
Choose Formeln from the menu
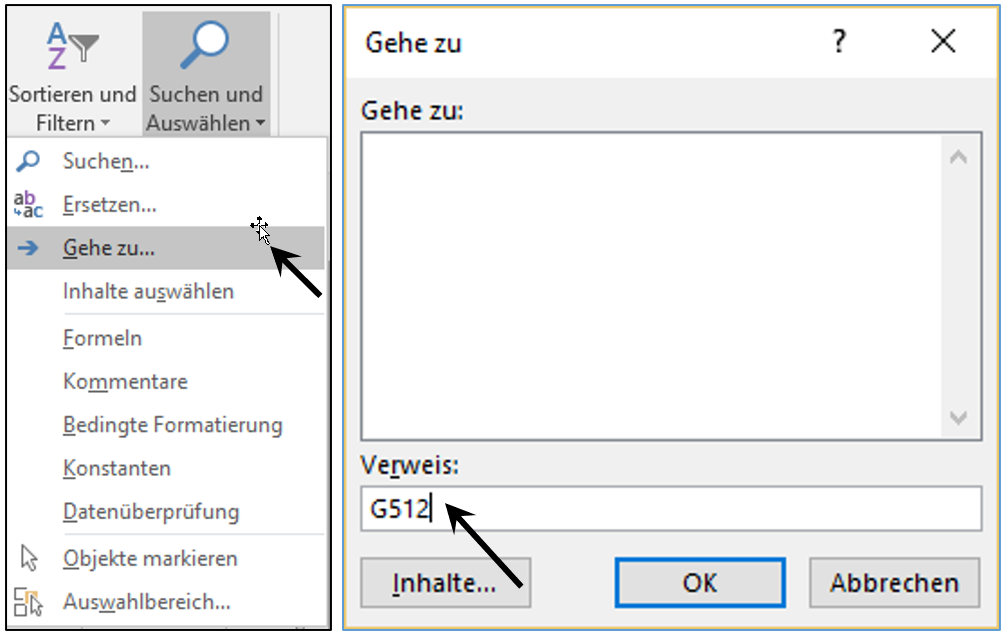coord(102,338)
